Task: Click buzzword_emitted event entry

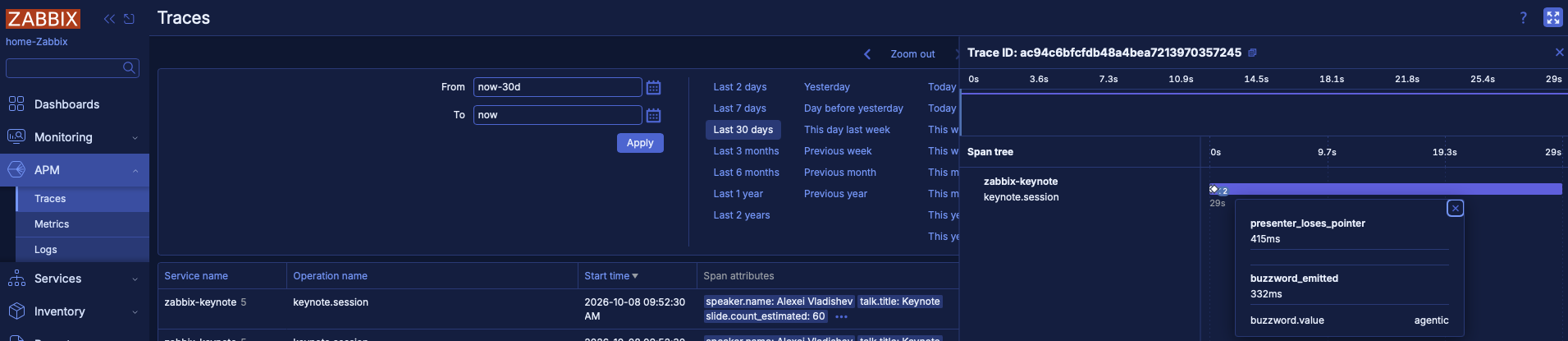Action: pyautogui.click(x=1294, y=279)
